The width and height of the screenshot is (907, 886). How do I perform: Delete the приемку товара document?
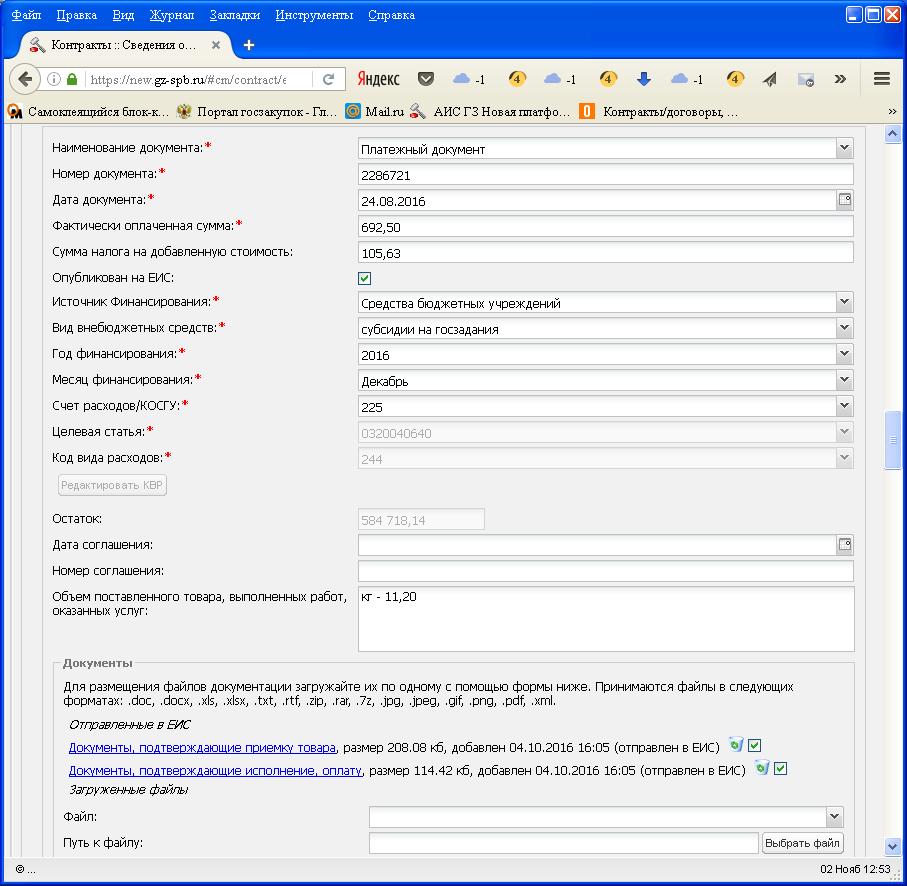coord(736,744)
